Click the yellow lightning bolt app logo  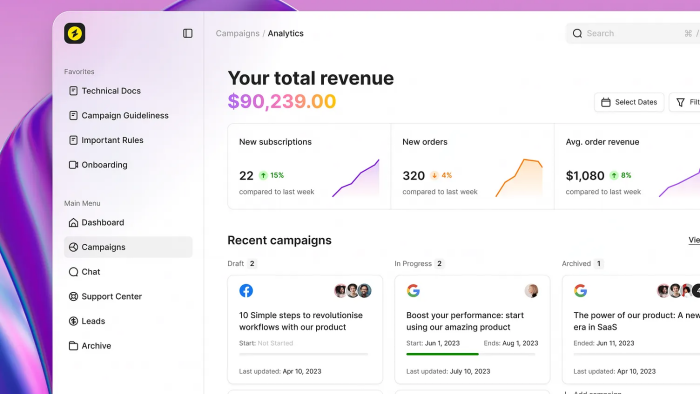tap(75, 33)
